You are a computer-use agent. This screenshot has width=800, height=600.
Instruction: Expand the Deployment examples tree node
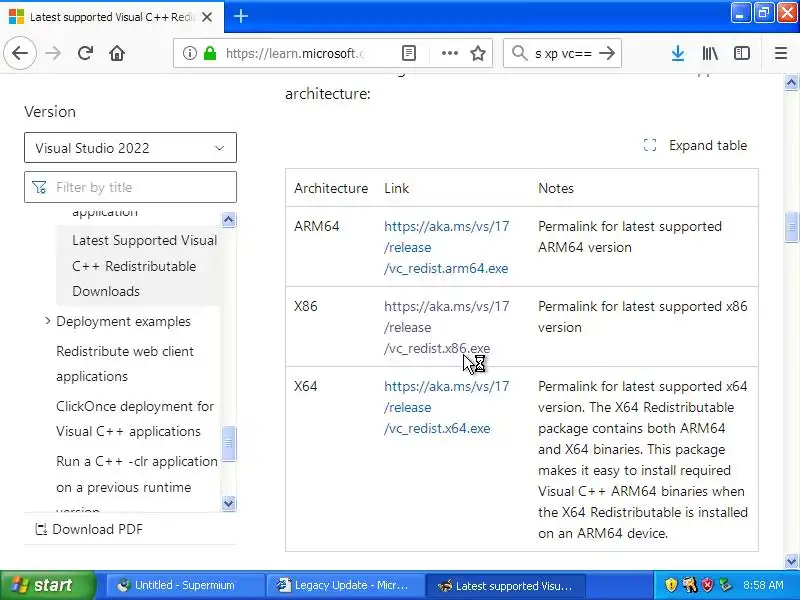[47, 321]
